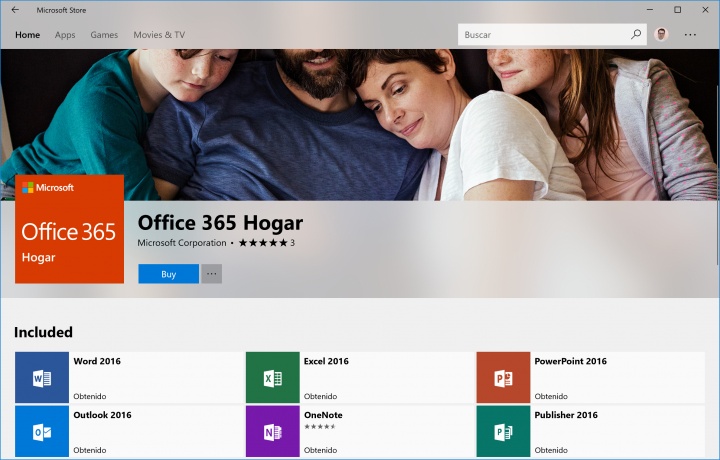This screenshot has height=460, width=720.
Task: Click the Office 365 Hogar logo tile
Action: pos(69,229)
